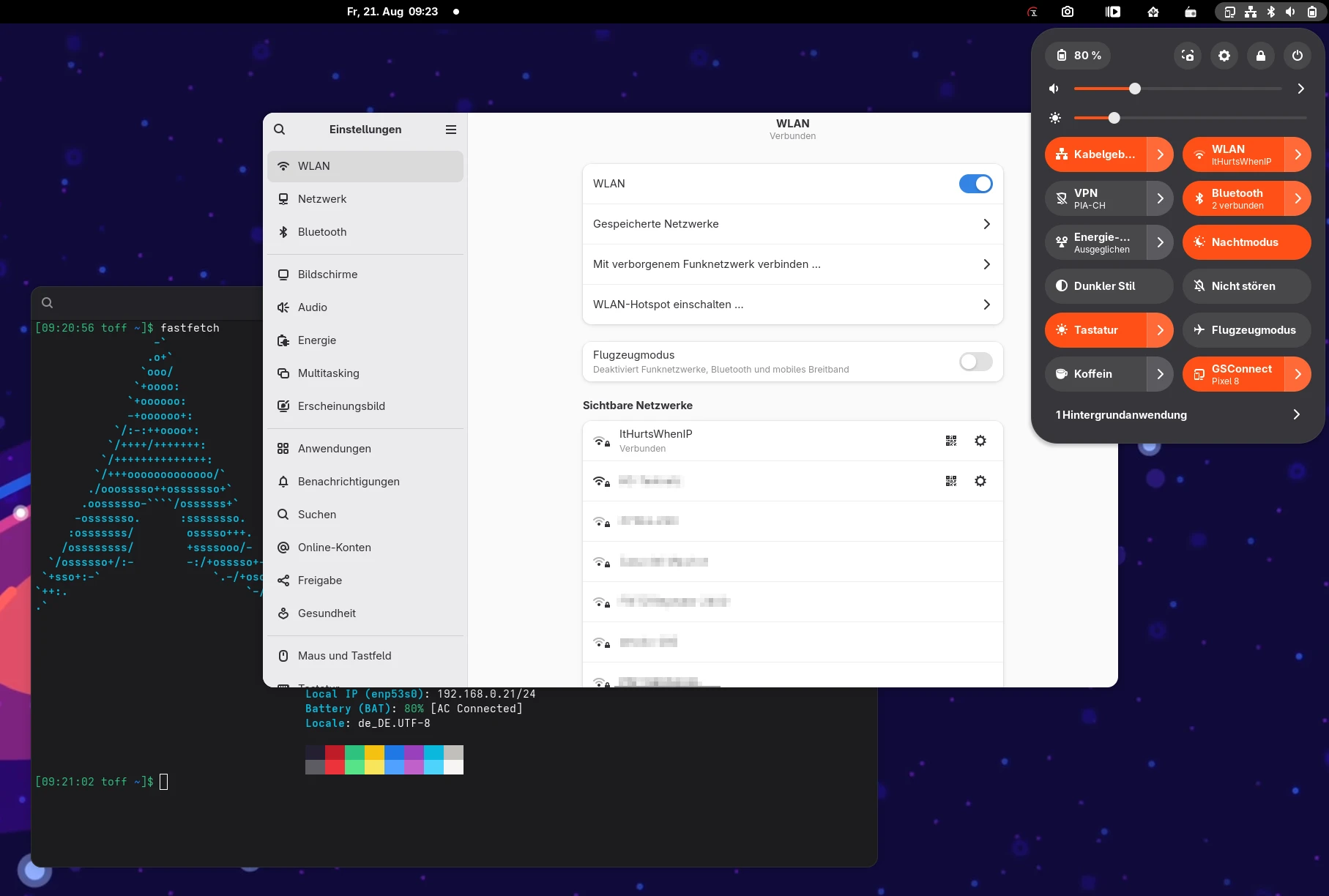Expand GSConnect submenu arrow
1329x896 pixels.
point(1298,374)
